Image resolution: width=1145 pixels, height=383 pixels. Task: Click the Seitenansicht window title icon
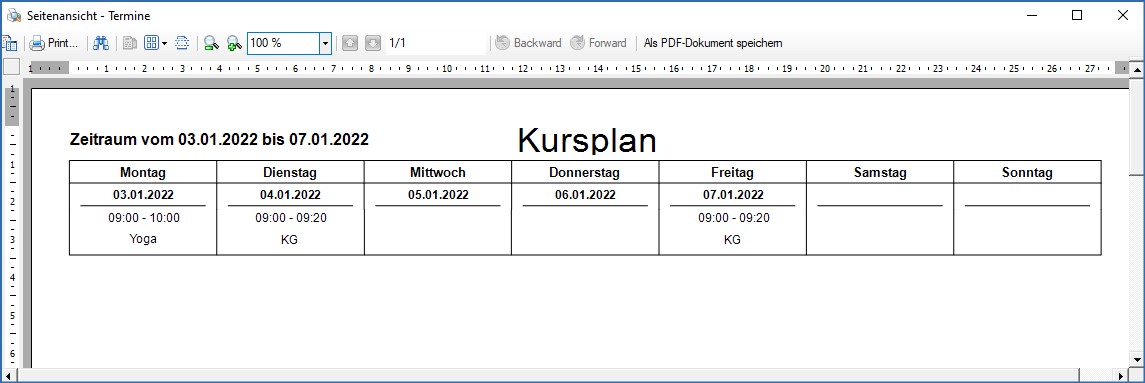[x=13, y=15]
